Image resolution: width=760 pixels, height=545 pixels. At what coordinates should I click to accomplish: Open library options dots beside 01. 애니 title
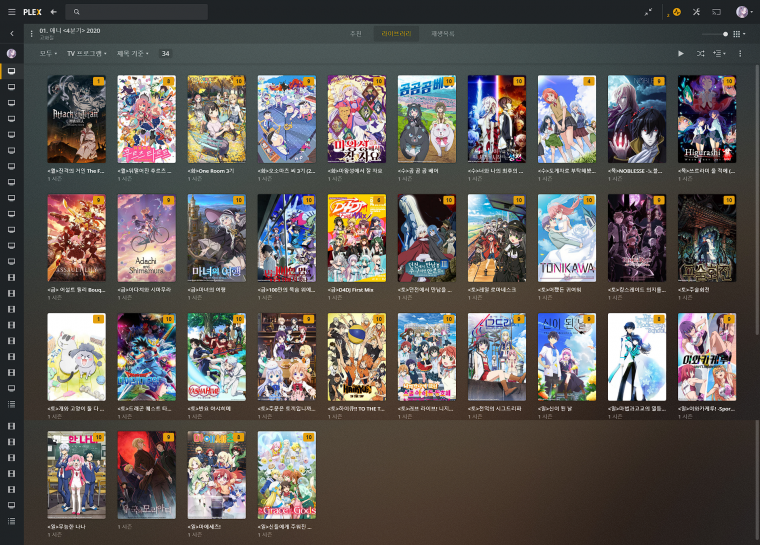tap(32, 33)
